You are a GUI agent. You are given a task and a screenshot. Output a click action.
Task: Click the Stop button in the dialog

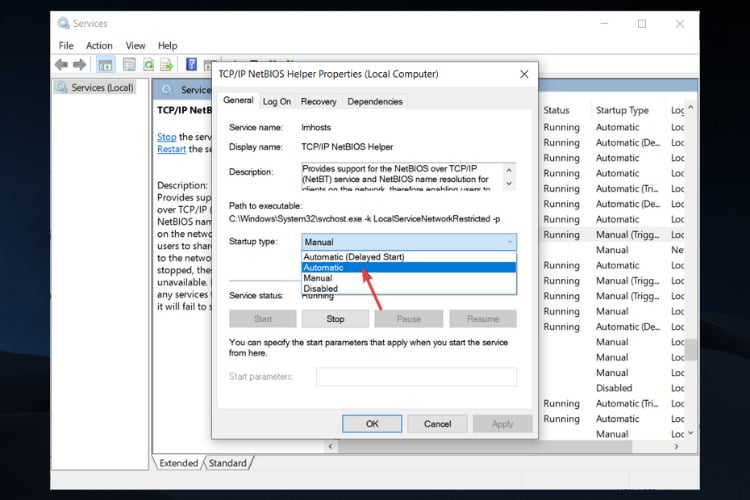click(x=335, y=319)
